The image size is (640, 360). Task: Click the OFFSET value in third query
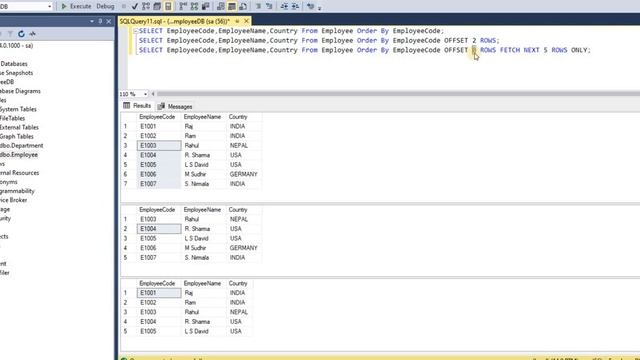(x=474, y=50)
